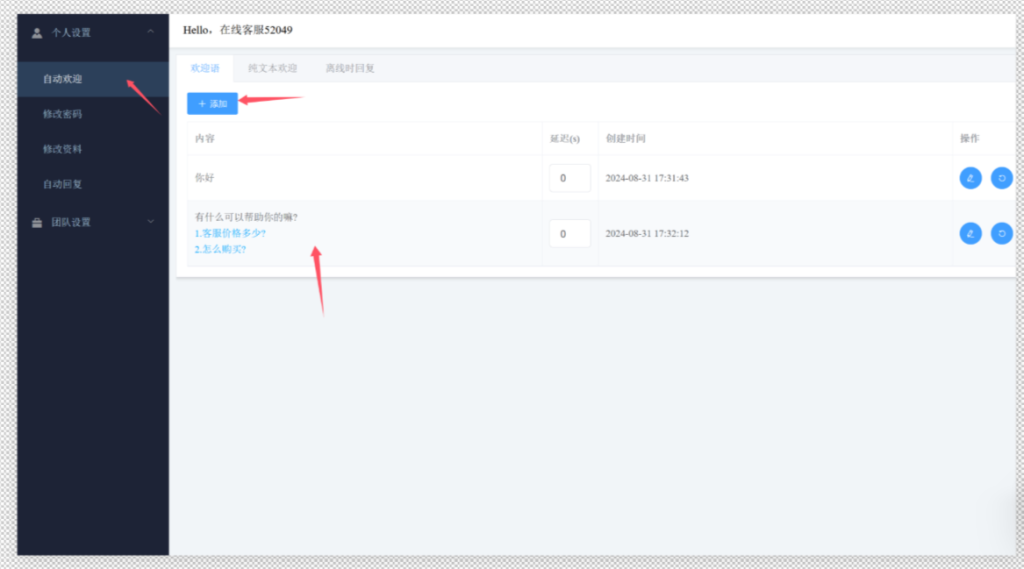
Task: Select the 欢迎语 tab
Action: [205, 69]
